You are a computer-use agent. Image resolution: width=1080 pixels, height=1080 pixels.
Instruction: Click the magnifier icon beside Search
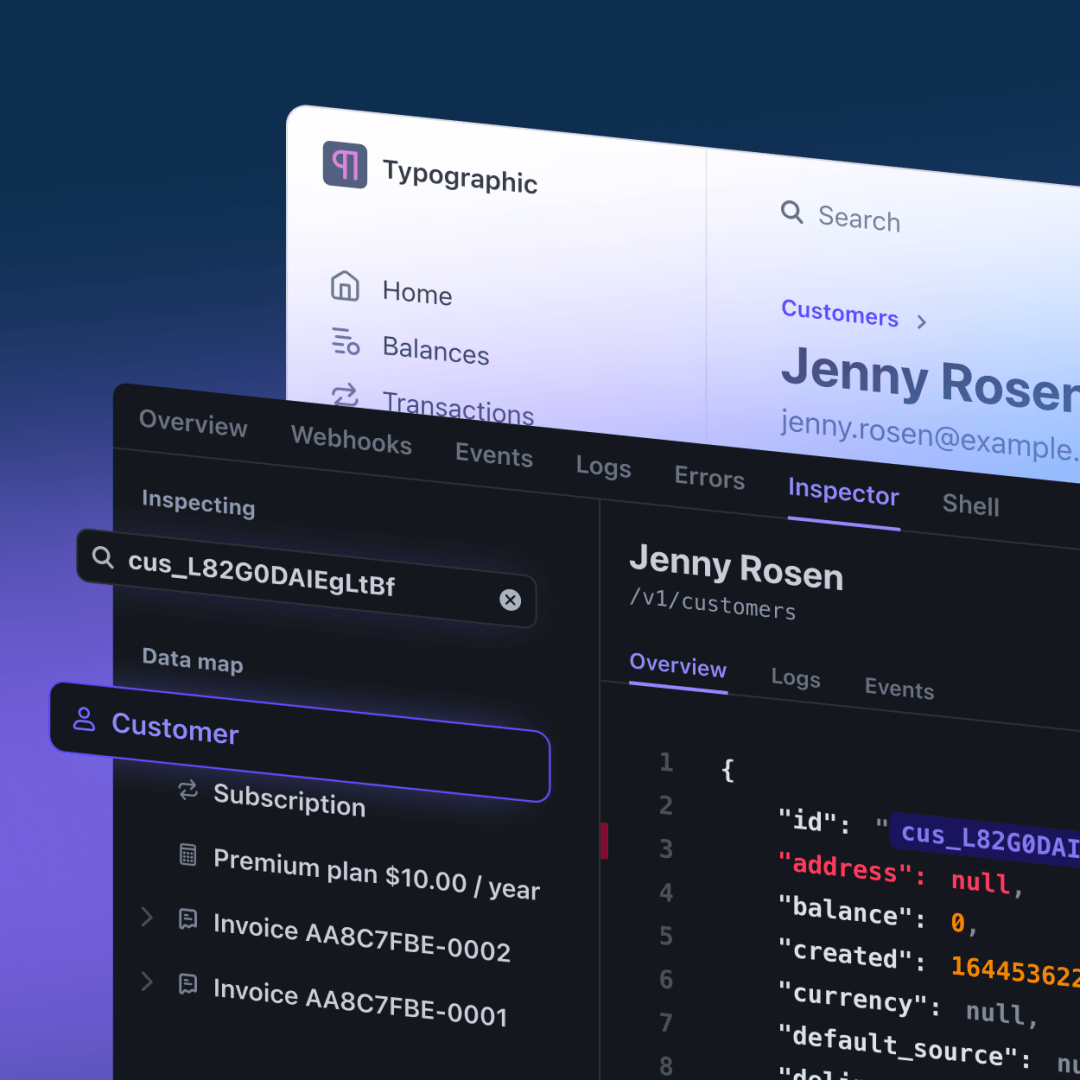coord(791,211)
